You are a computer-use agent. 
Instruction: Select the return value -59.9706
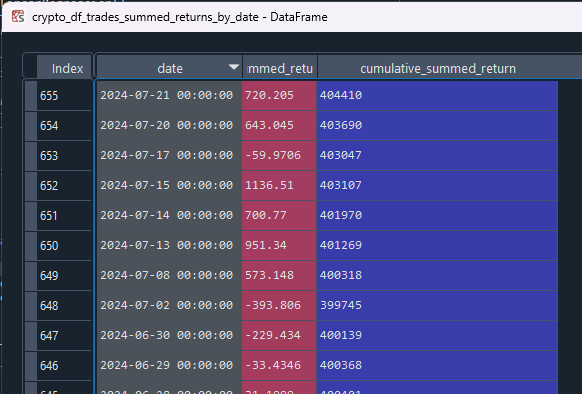click(x=279, y=156)
